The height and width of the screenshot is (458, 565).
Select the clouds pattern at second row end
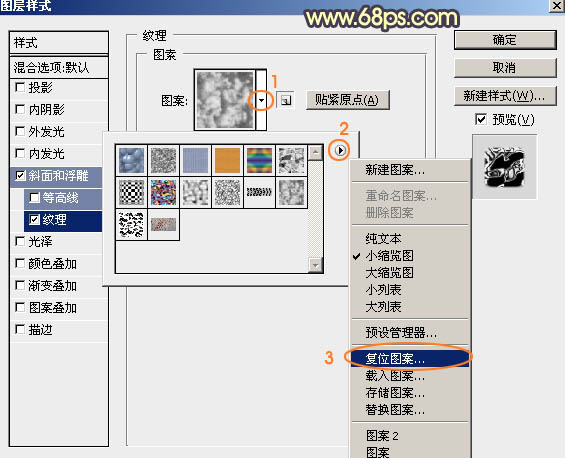[292, 192]
